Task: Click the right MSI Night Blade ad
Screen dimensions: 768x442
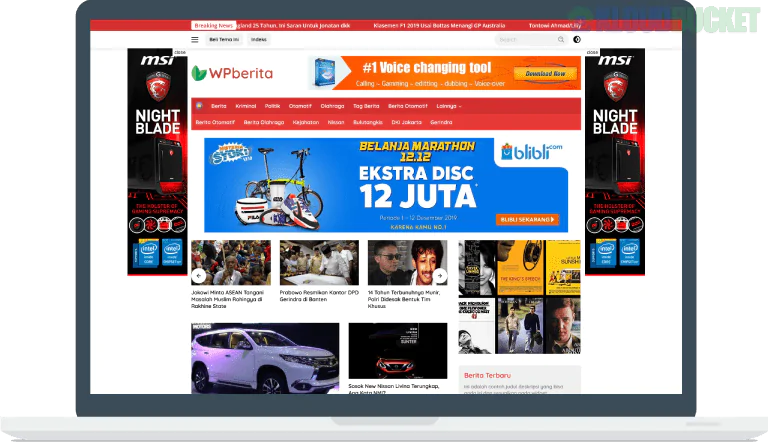Action: click(615, 162)
